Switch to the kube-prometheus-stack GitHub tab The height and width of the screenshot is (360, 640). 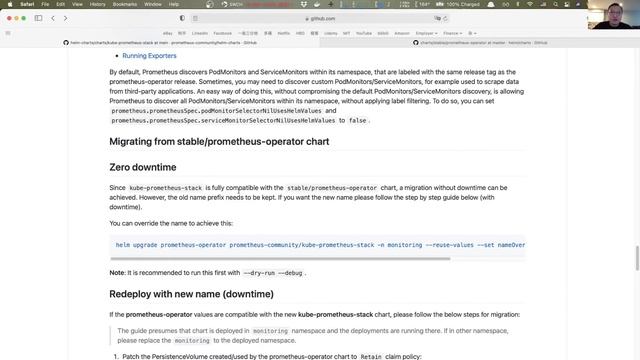pos(160,42)
